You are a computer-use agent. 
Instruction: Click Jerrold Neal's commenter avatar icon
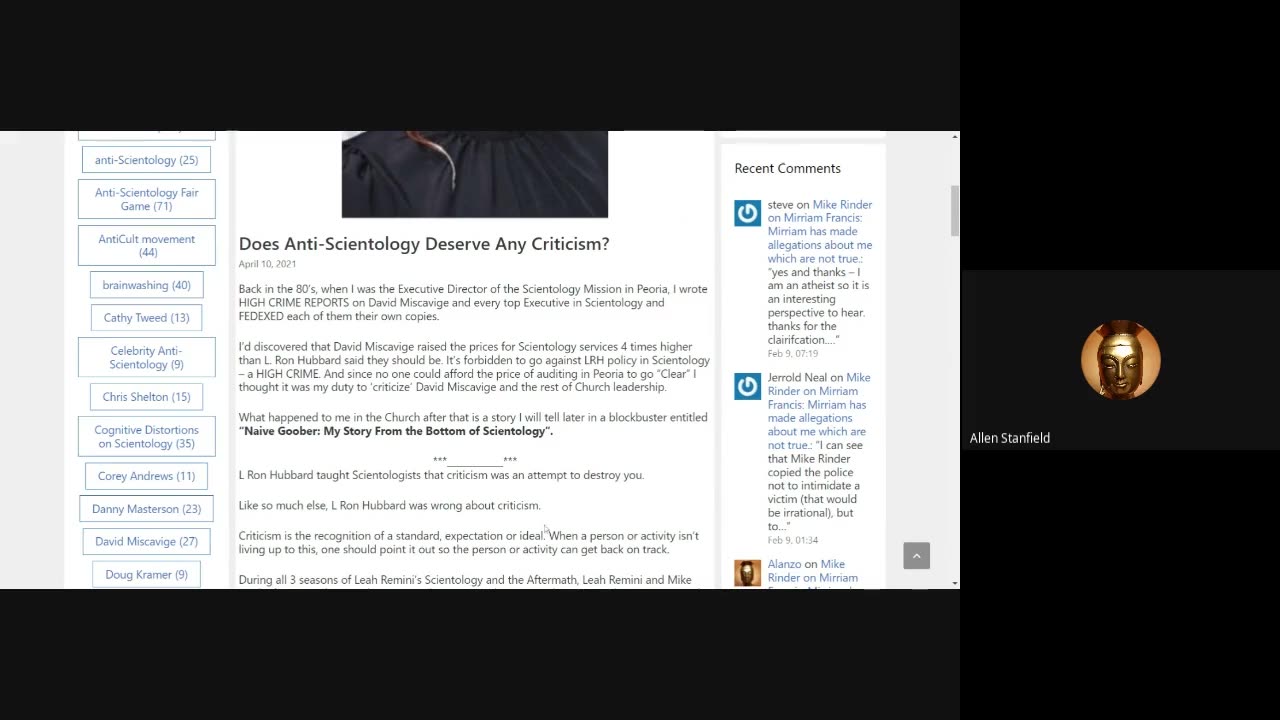click(x=748, y=386)
